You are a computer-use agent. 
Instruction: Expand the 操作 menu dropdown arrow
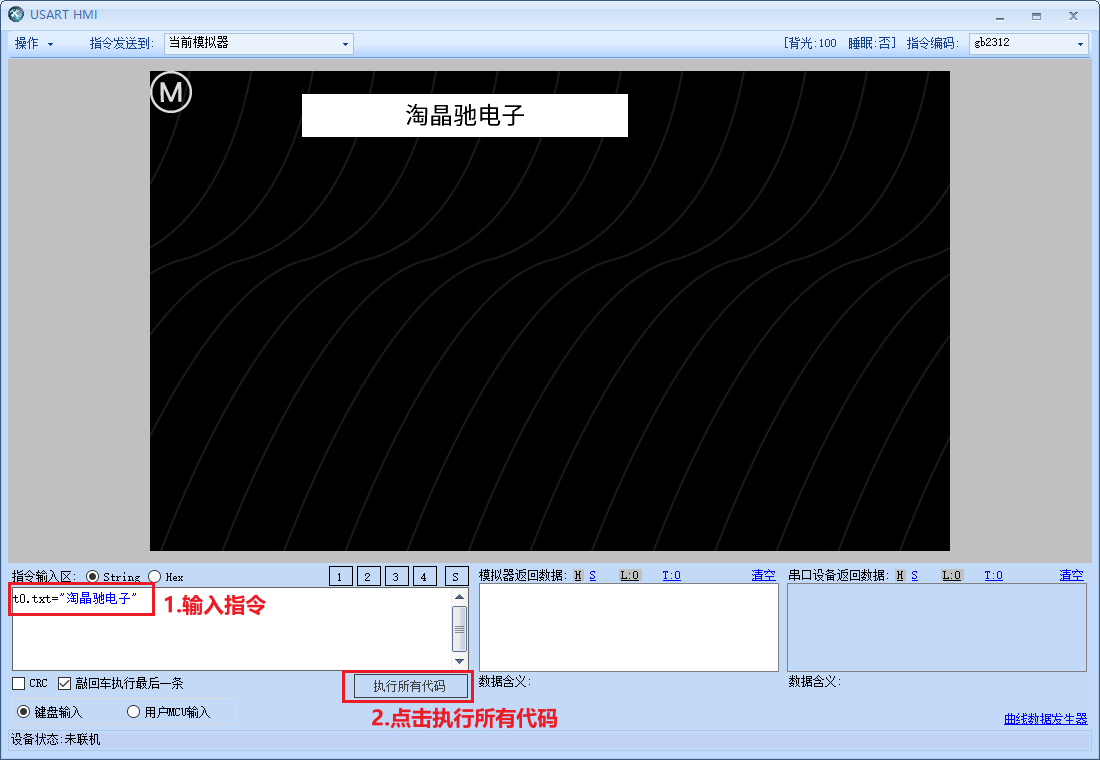click(49, 43)
